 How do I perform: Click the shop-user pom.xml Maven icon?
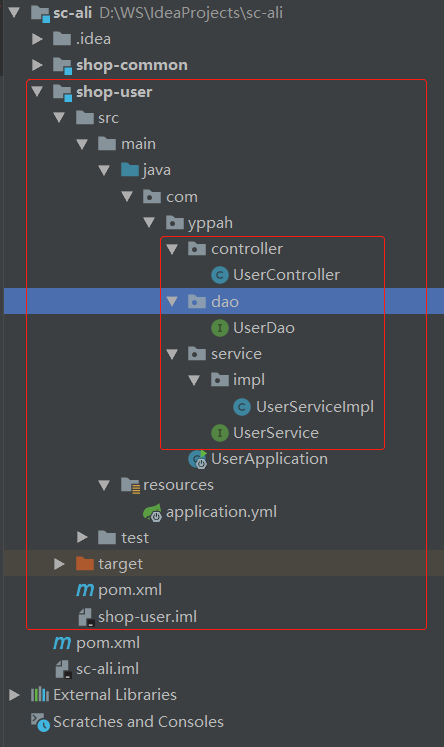click(x=85, y=590)
